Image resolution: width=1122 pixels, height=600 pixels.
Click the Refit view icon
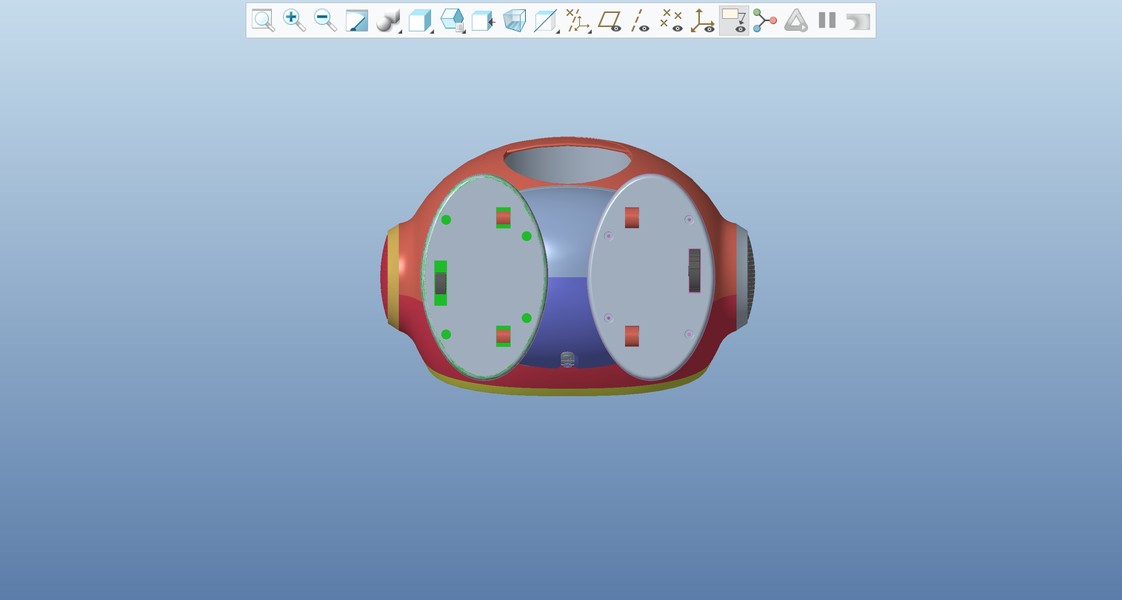263,20
